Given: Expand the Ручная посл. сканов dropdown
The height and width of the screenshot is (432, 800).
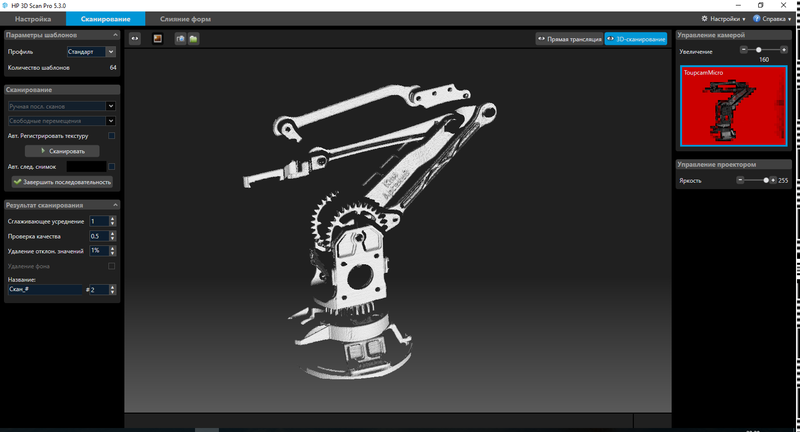Looking at the screenshot, I should point(61,105).
